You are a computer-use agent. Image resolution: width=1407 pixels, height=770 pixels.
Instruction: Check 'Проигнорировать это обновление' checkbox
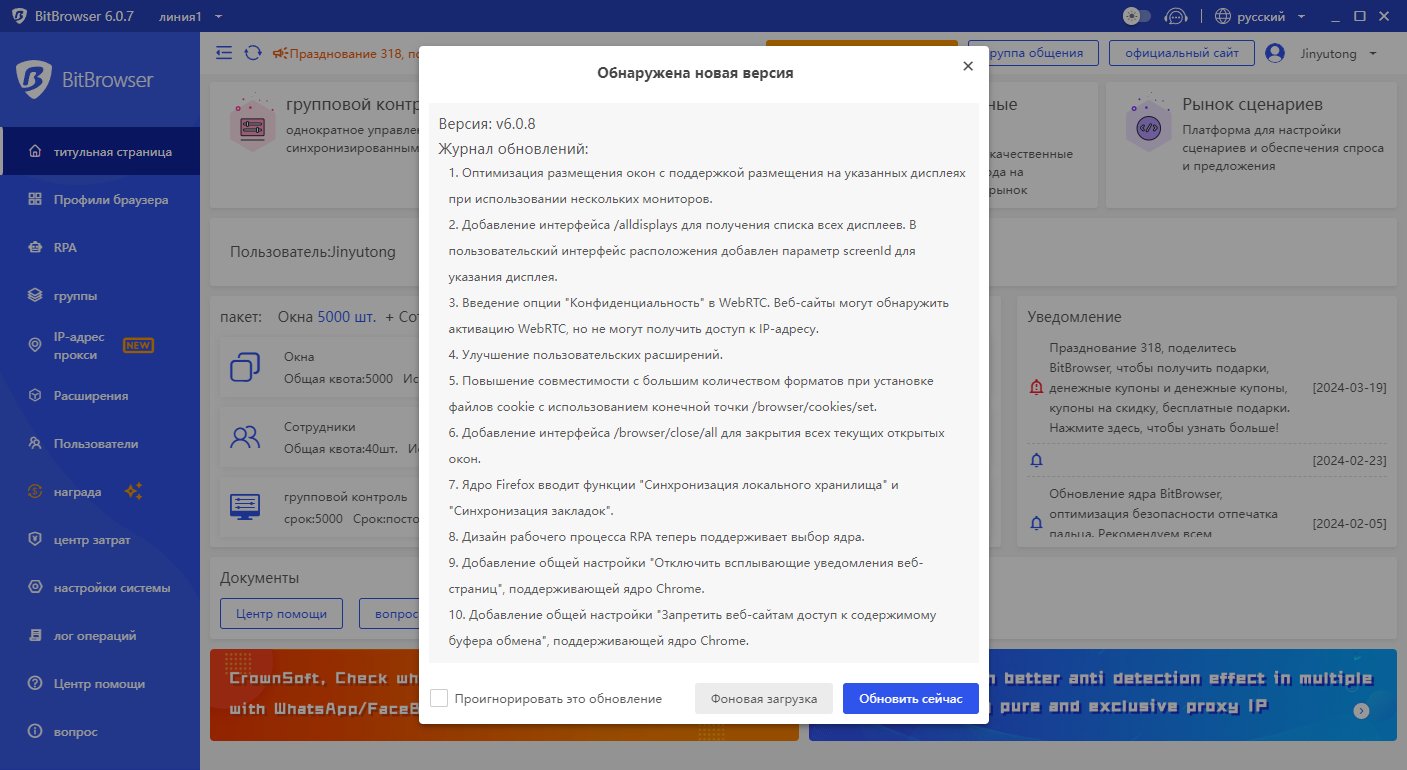pyautogui.click(x=439, y=698)
